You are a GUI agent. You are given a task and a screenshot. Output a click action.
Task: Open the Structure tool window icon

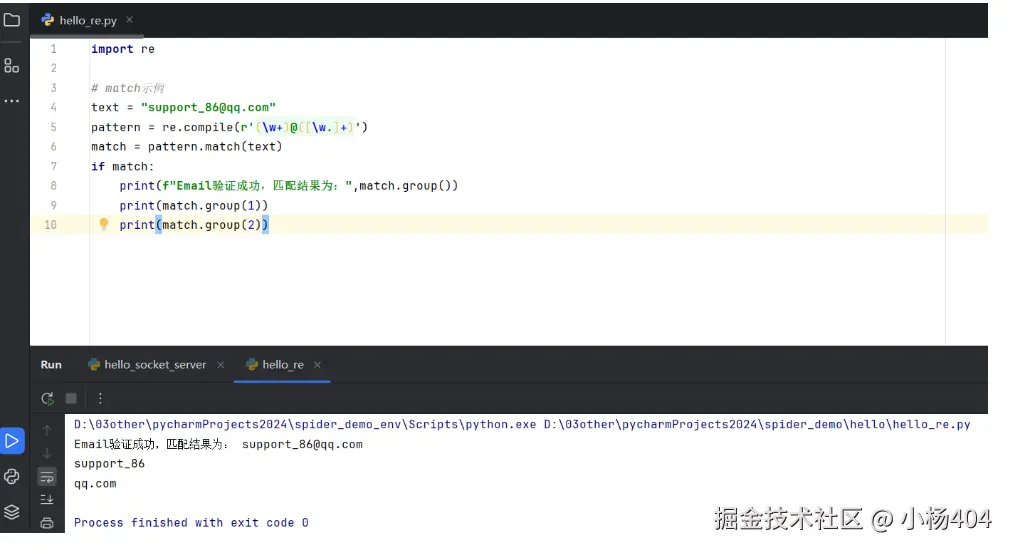12,66
